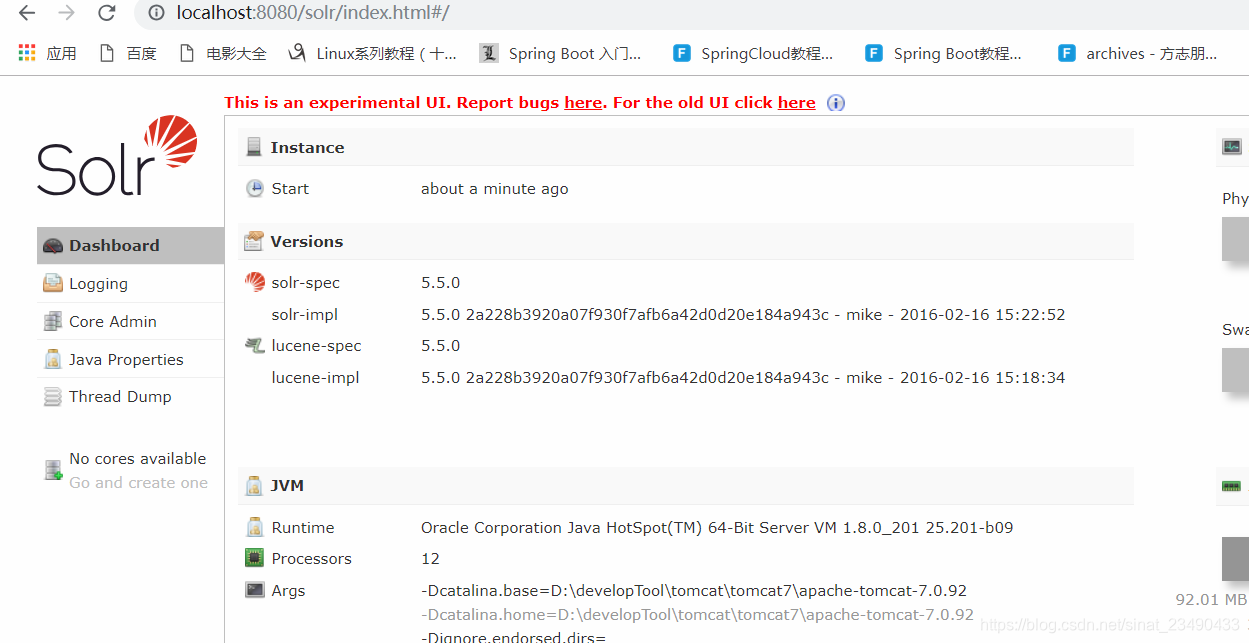Screen dimensions: 1249x643
Task: Open the Java Properties menu item
Action: coord(130,359)
